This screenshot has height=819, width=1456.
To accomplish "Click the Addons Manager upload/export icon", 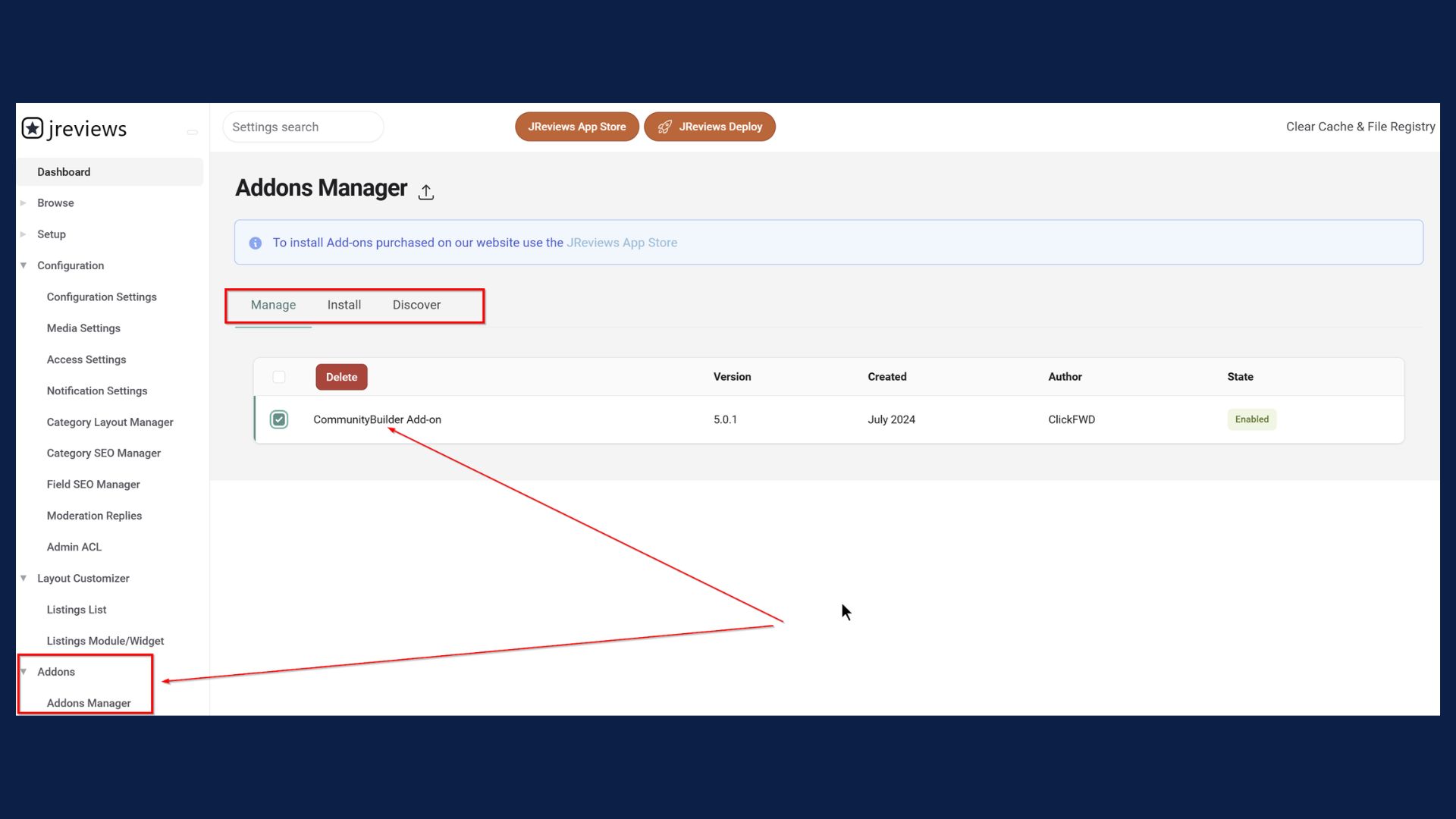I will [426, 191].
